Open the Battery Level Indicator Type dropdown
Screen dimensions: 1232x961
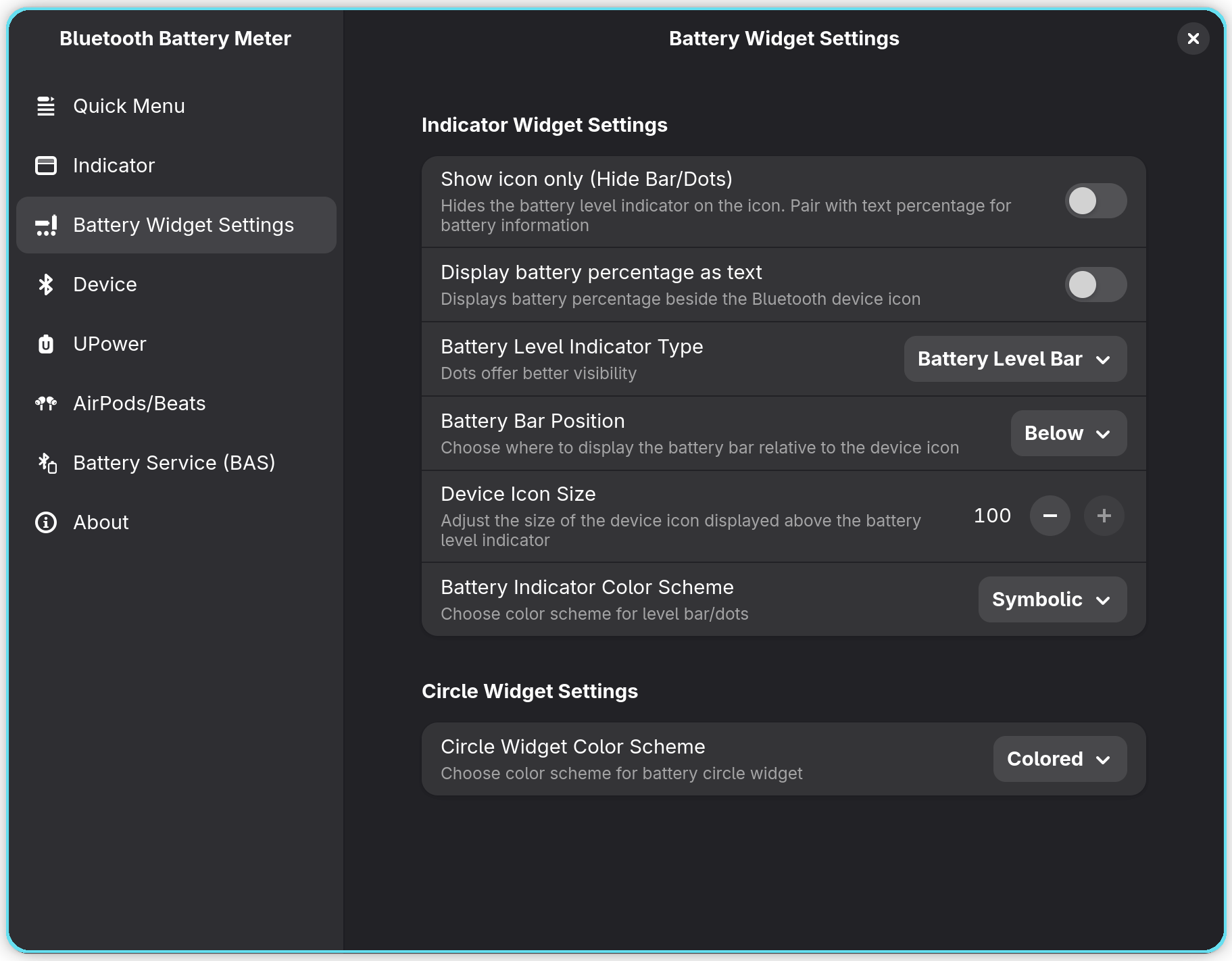point(1014,359)
